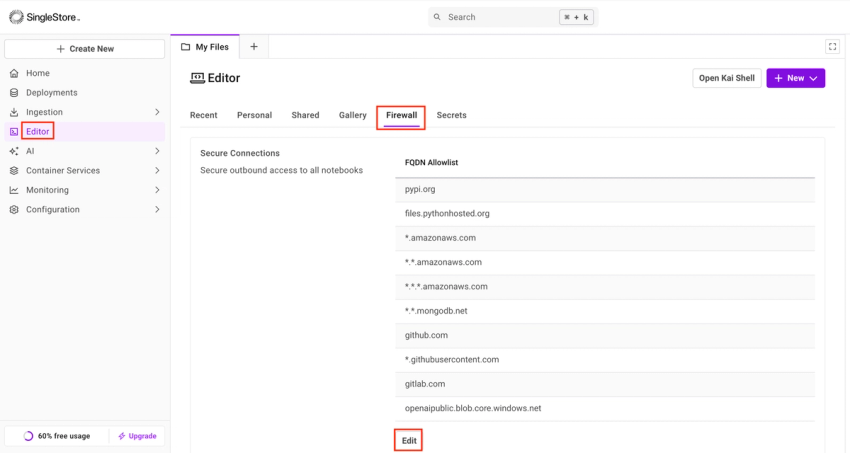Click the *.*.amazonaws.com row
The height and width of the screenshot is (453, 850).
(x=605, y=263)
